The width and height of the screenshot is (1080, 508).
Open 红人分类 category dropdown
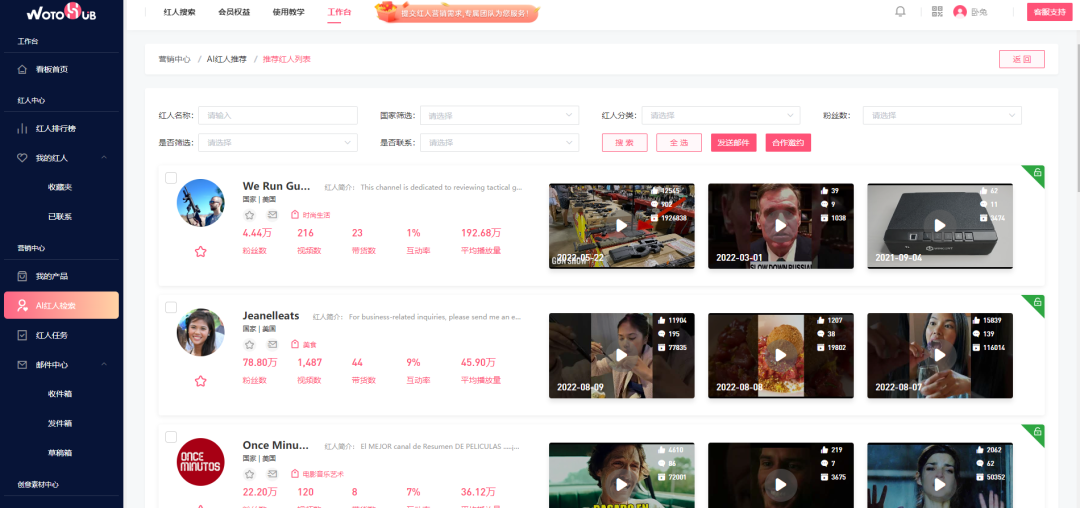click(721, 116)
